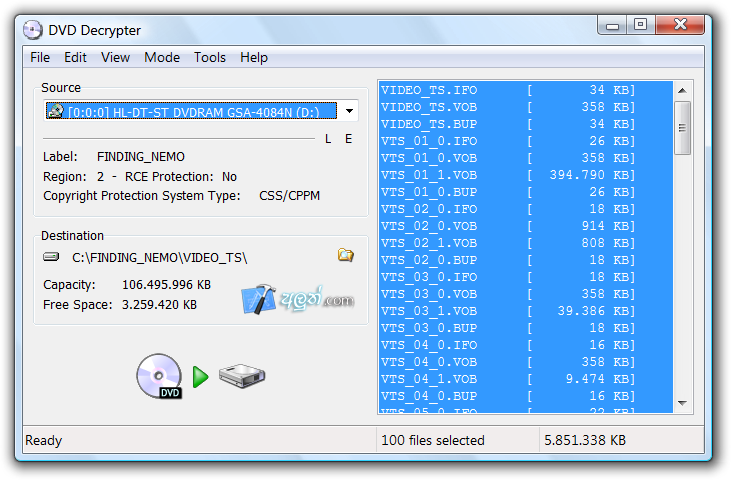
Task: Select VTS_01_0.VOB in the file list
Action: (526, 158)
